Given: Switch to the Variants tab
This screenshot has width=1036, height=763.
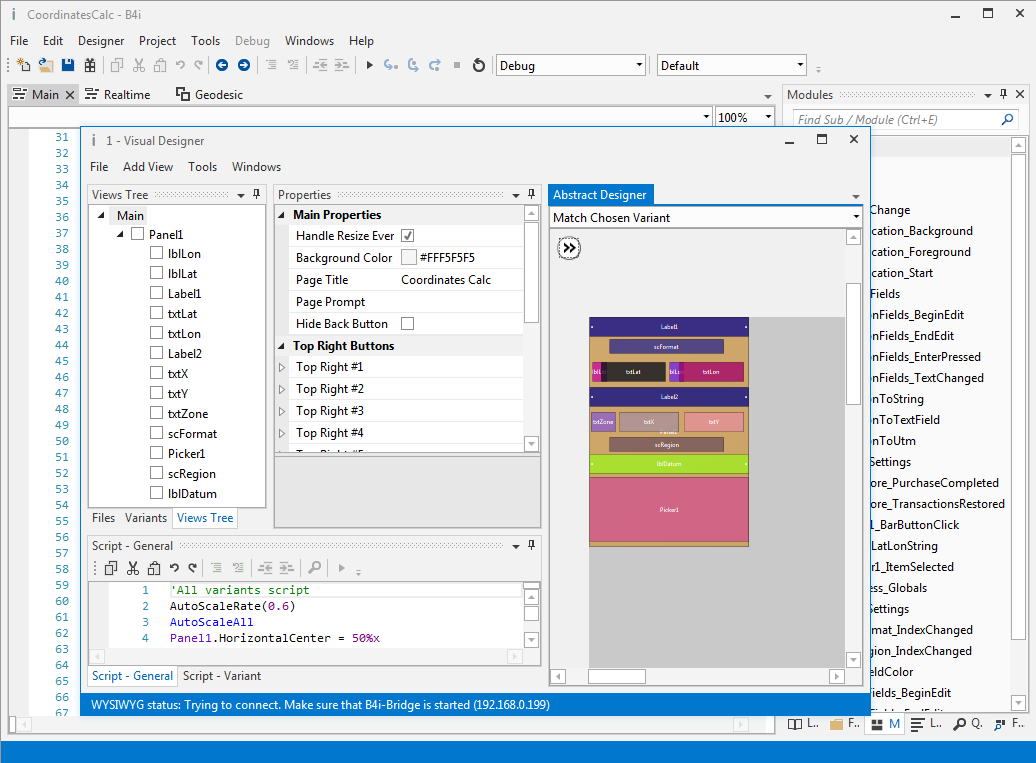Looking at the screenshot, I should (x=145, y=518).
